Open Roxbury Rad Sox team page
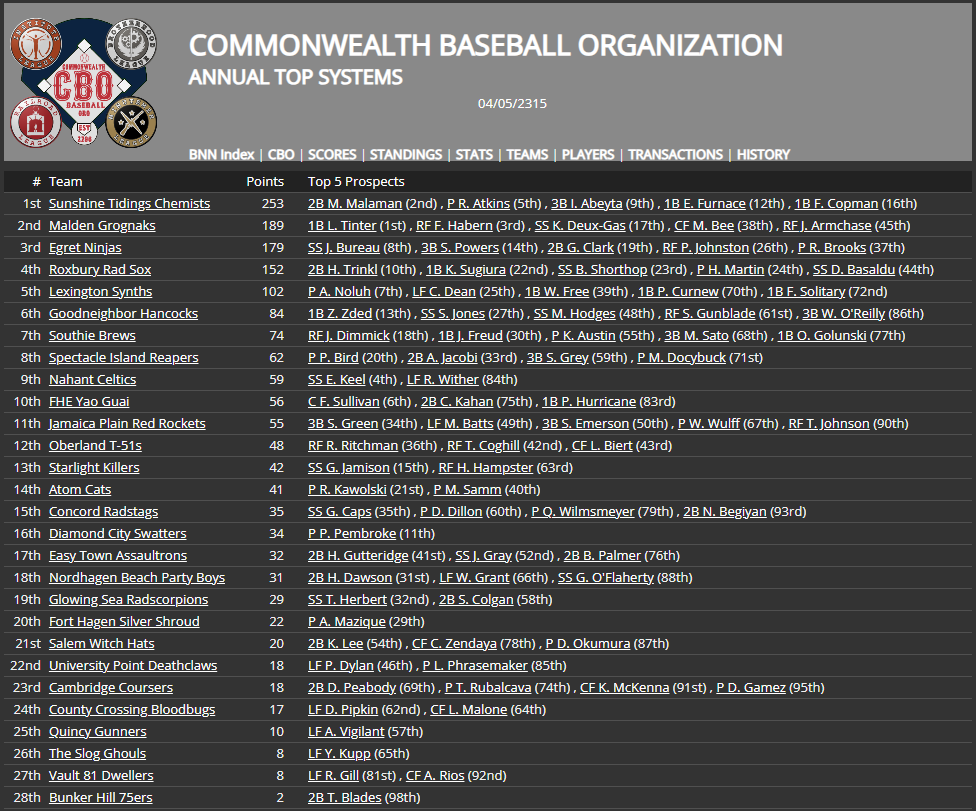 point(100,270)
